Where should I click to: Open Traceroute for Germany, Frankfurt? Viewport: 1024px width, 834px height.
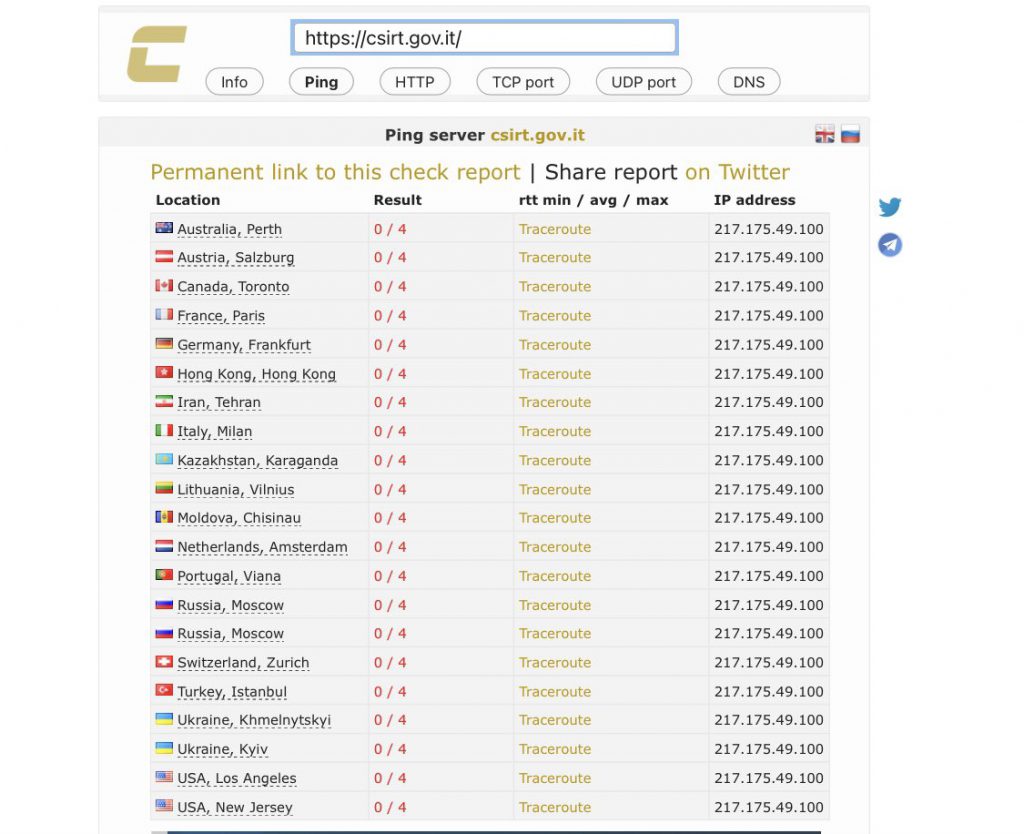(x=555, y=344)
